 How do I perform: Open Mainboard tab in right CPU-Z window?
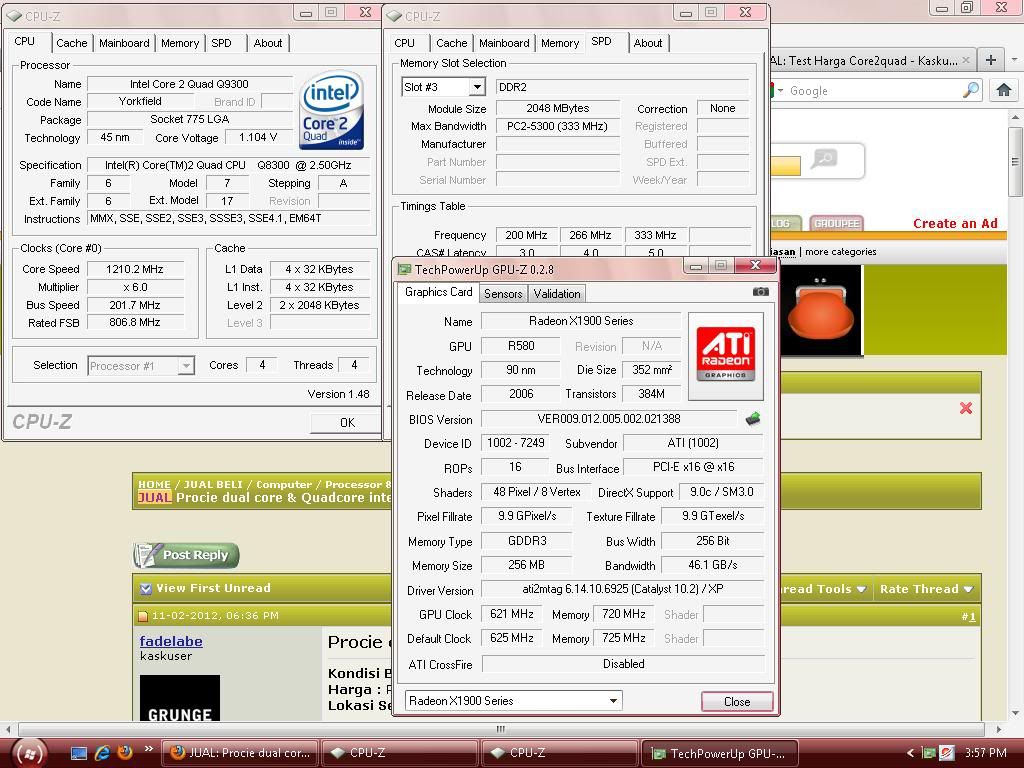504,43
